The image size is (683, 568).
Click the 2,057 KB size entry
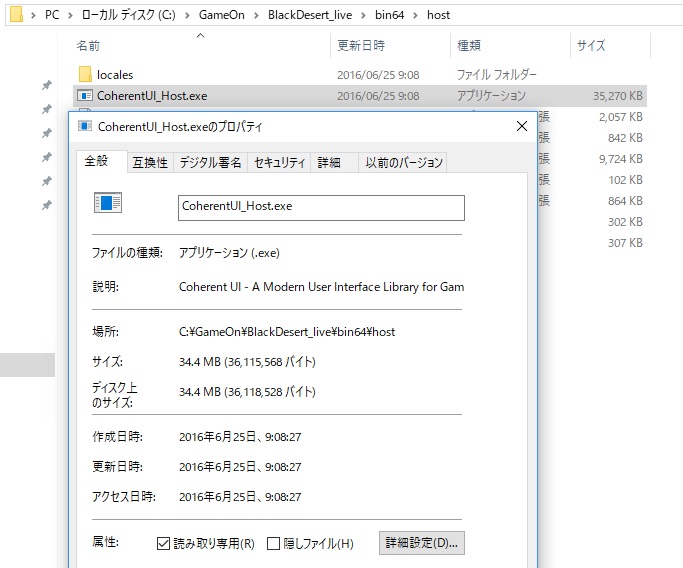(x=621, y=117)
